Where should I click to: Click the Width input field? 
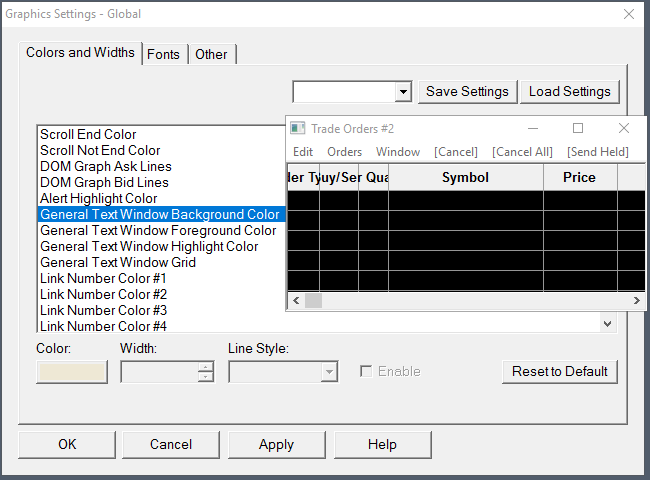[160, 371]
